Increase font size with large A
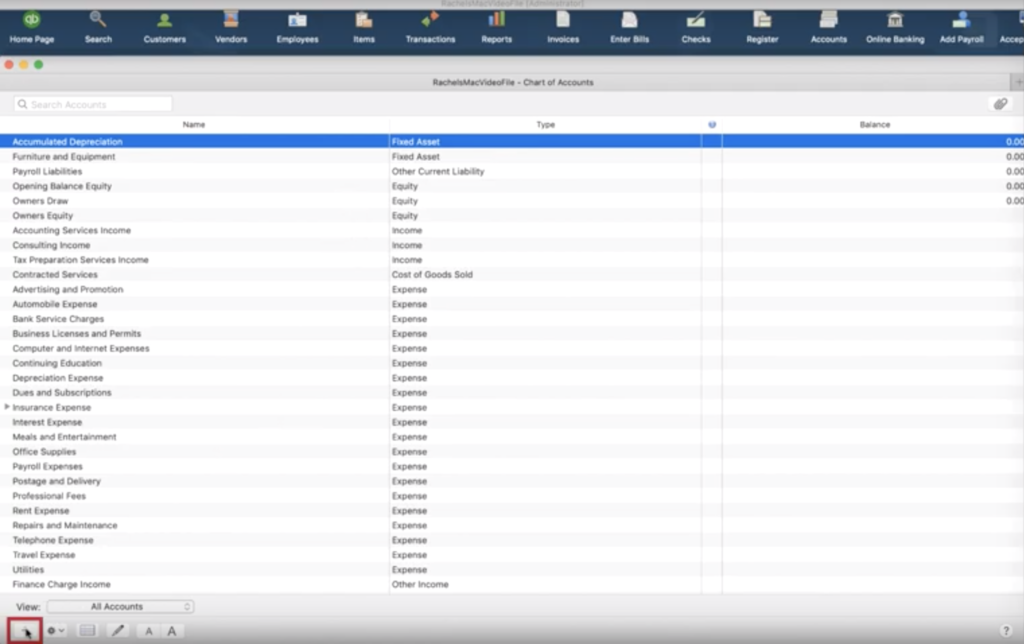 point(172,631)
